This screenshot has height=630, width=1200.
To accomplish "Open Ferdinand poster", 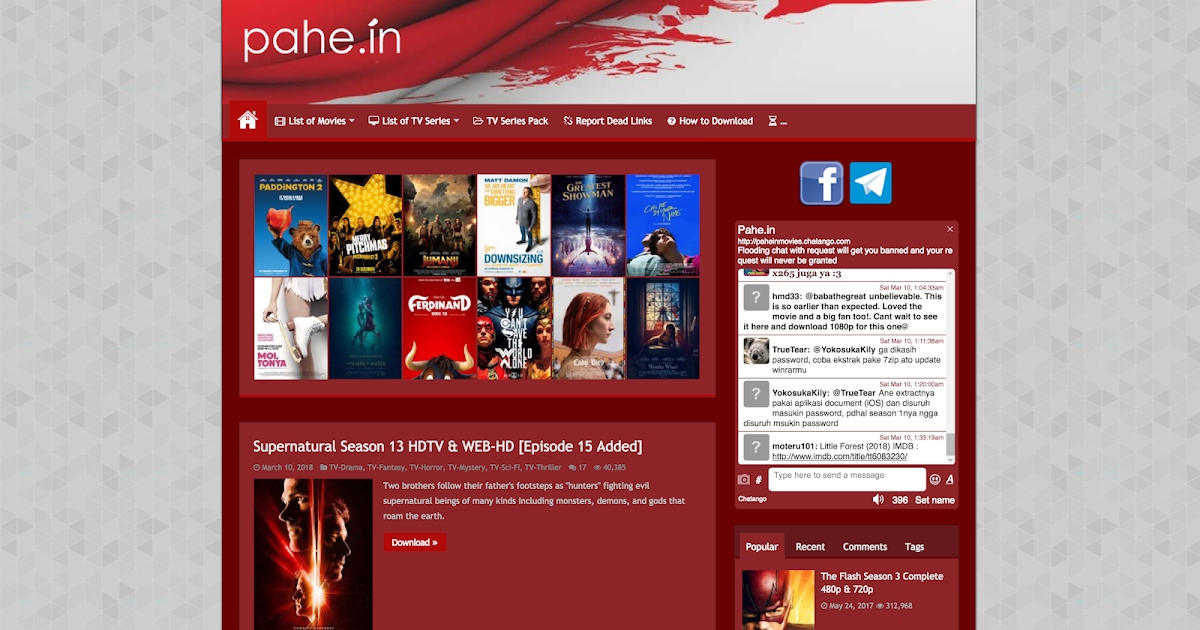I will 440,329.
